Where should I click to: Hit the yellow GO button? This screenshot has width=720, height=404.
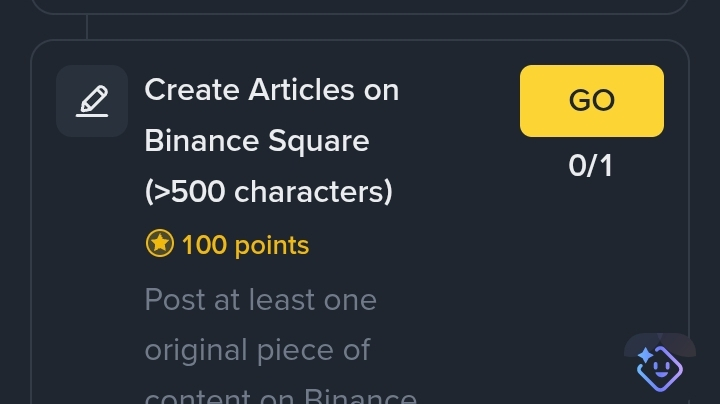(x=591, y=101)
